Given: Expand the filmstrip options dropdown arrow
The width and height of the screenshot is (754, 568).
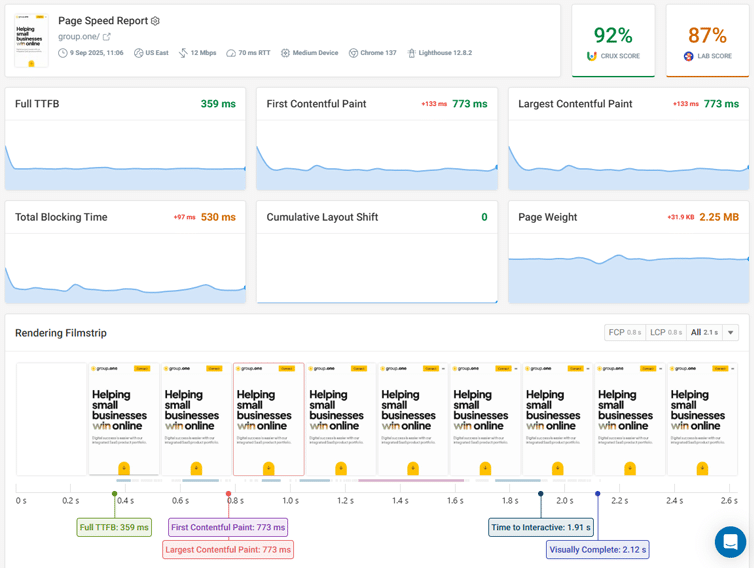Looking at the screenshot, I should pos(731,332).
